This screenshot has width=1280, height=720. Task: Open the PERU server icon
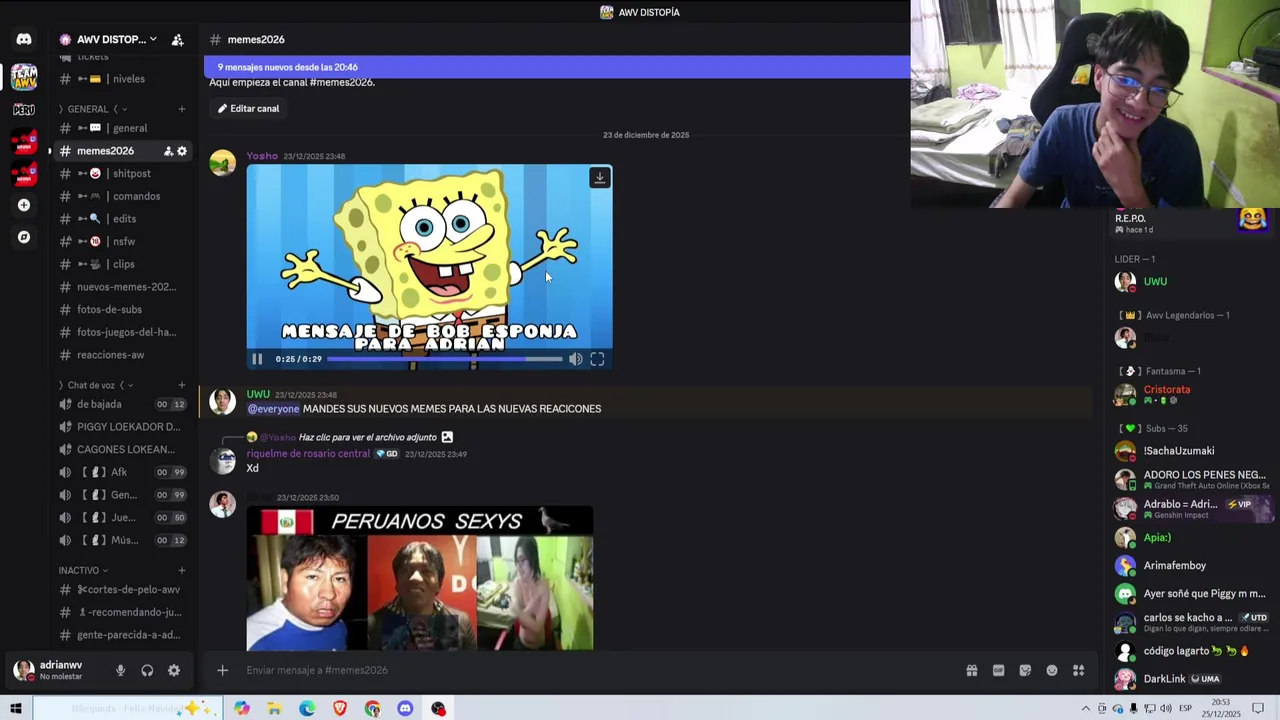point(24,109)
